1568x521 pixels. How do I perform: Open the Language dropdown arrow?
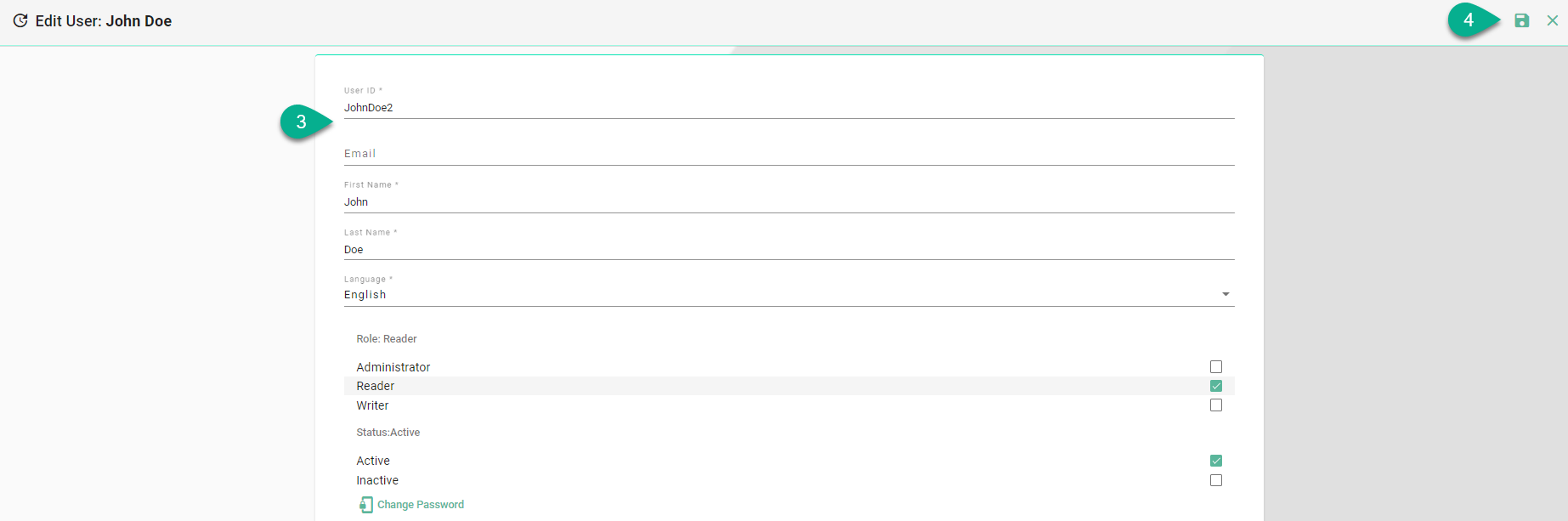tap(1226, 294)
